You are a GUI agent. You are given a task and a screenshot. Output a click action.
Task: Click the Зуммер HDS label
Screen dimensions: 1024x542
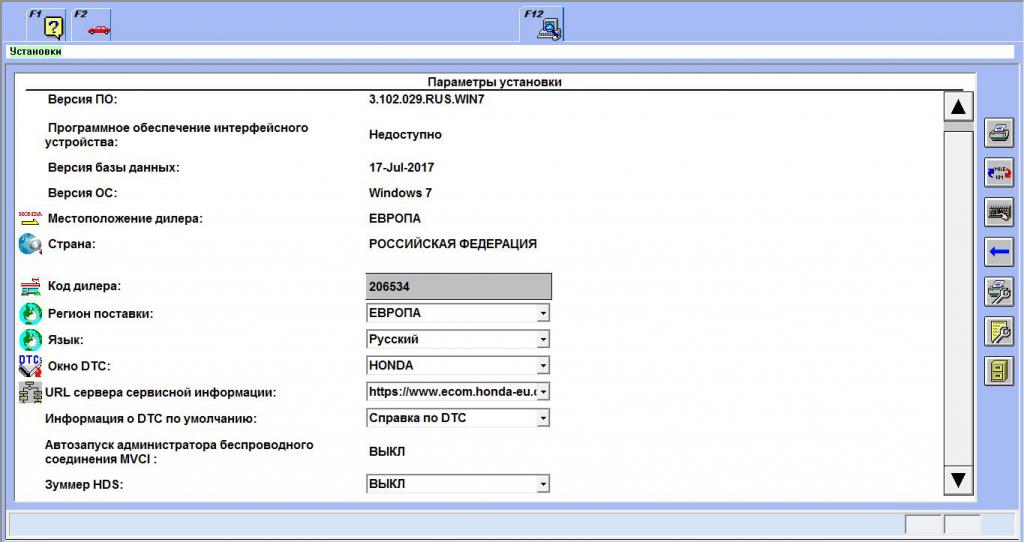tap(84, 485)
